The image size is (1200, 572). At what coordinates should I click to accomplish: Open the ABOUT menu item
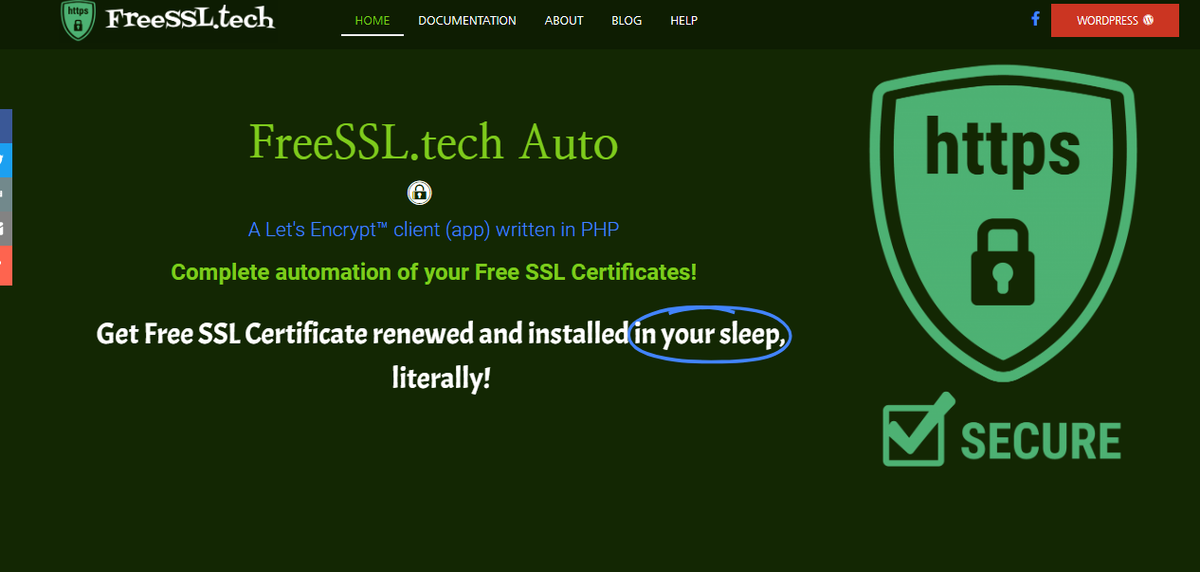(x=564, y=20)
